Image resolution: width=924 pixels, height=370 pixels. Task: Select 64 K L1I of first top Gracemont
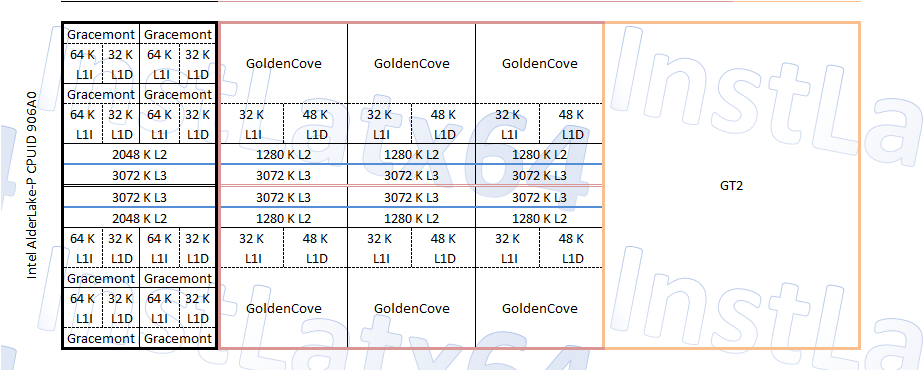click(x=82, y=64)
